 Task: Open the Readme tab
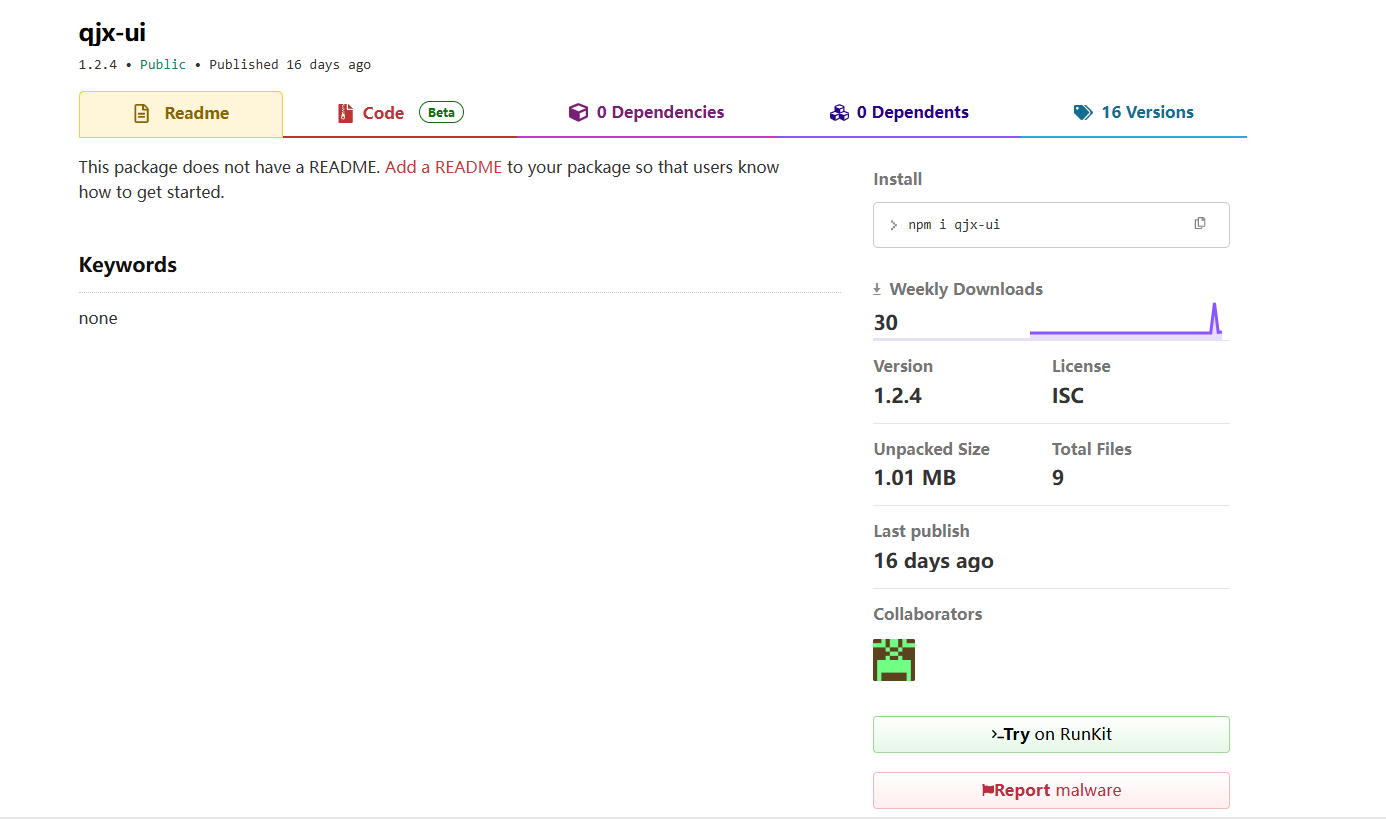pyautogui.click(x=181, y=114)
